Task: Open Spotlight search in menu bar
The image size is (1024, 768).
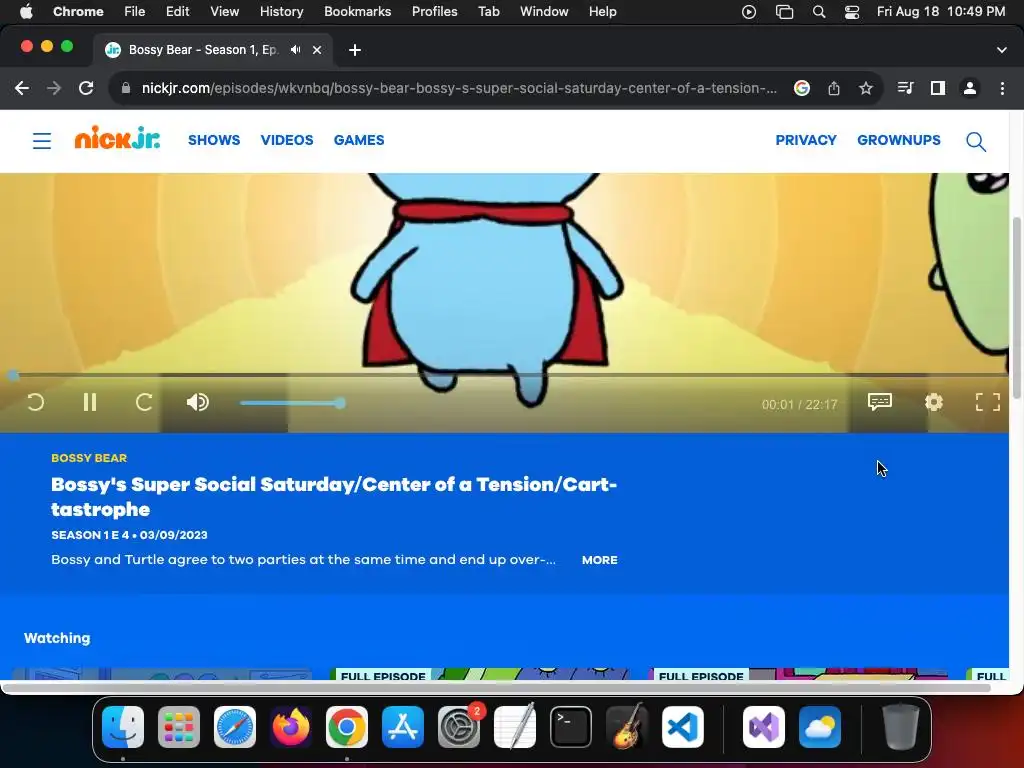Action: click(818, 12)
